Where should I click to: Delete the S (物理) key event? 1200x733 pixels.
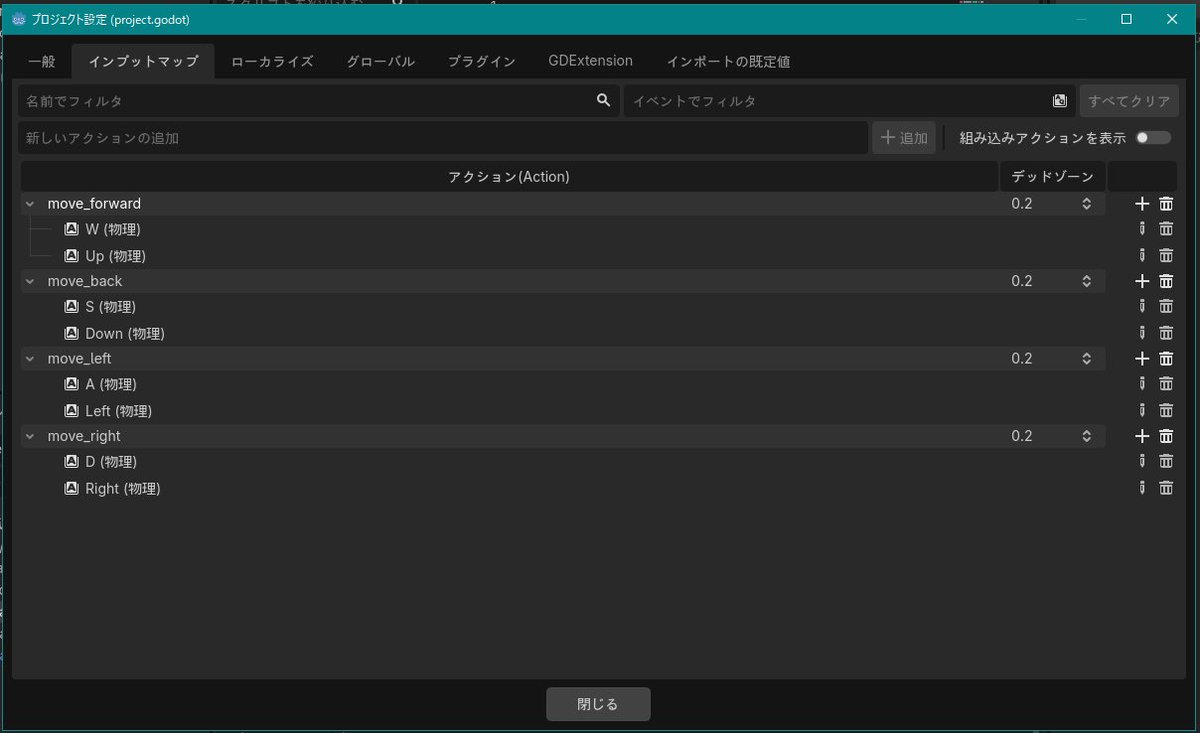click(1166, 307)
